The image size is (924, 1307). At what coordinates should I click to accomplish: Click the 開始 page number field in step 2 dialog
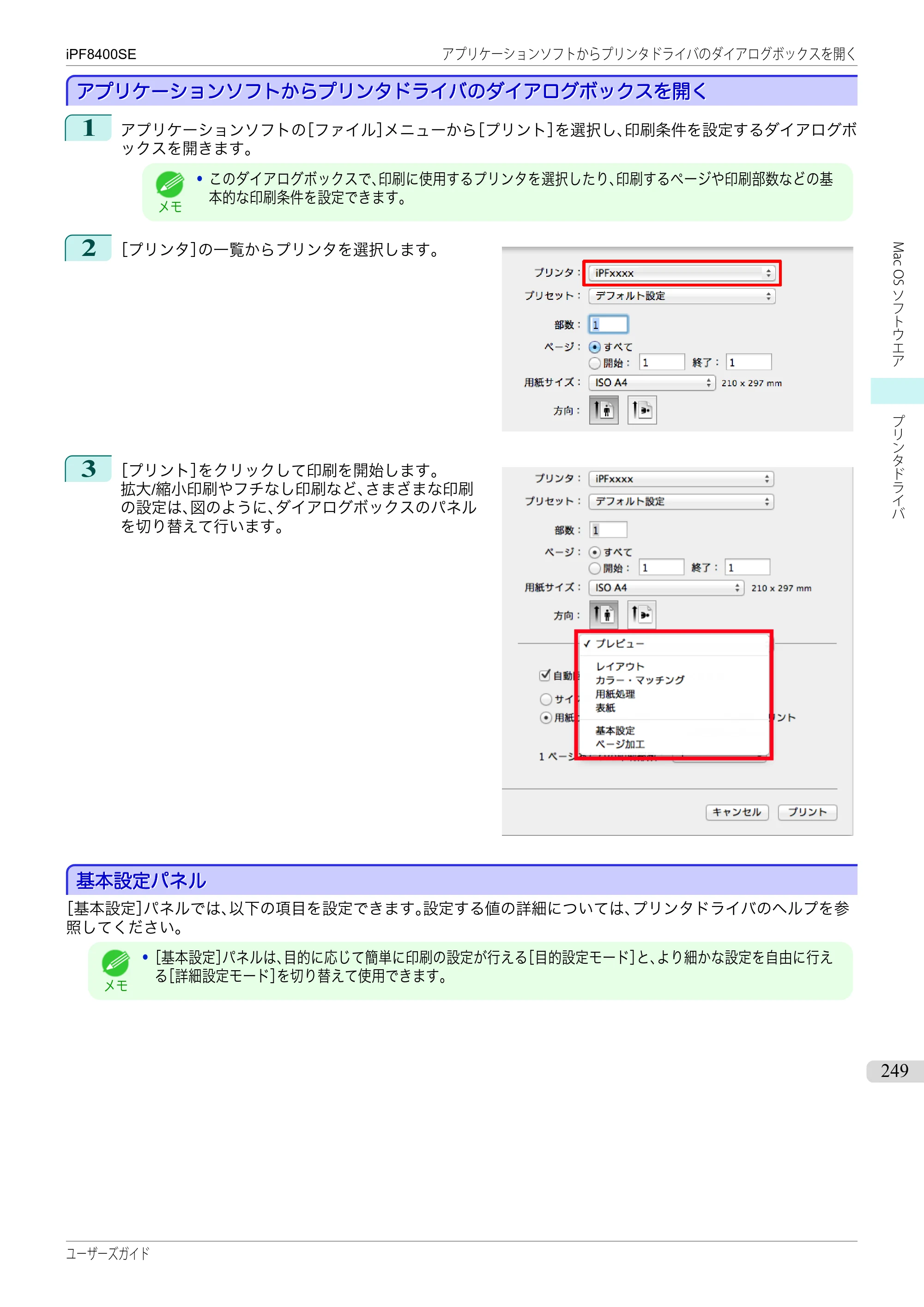[662, 363]
